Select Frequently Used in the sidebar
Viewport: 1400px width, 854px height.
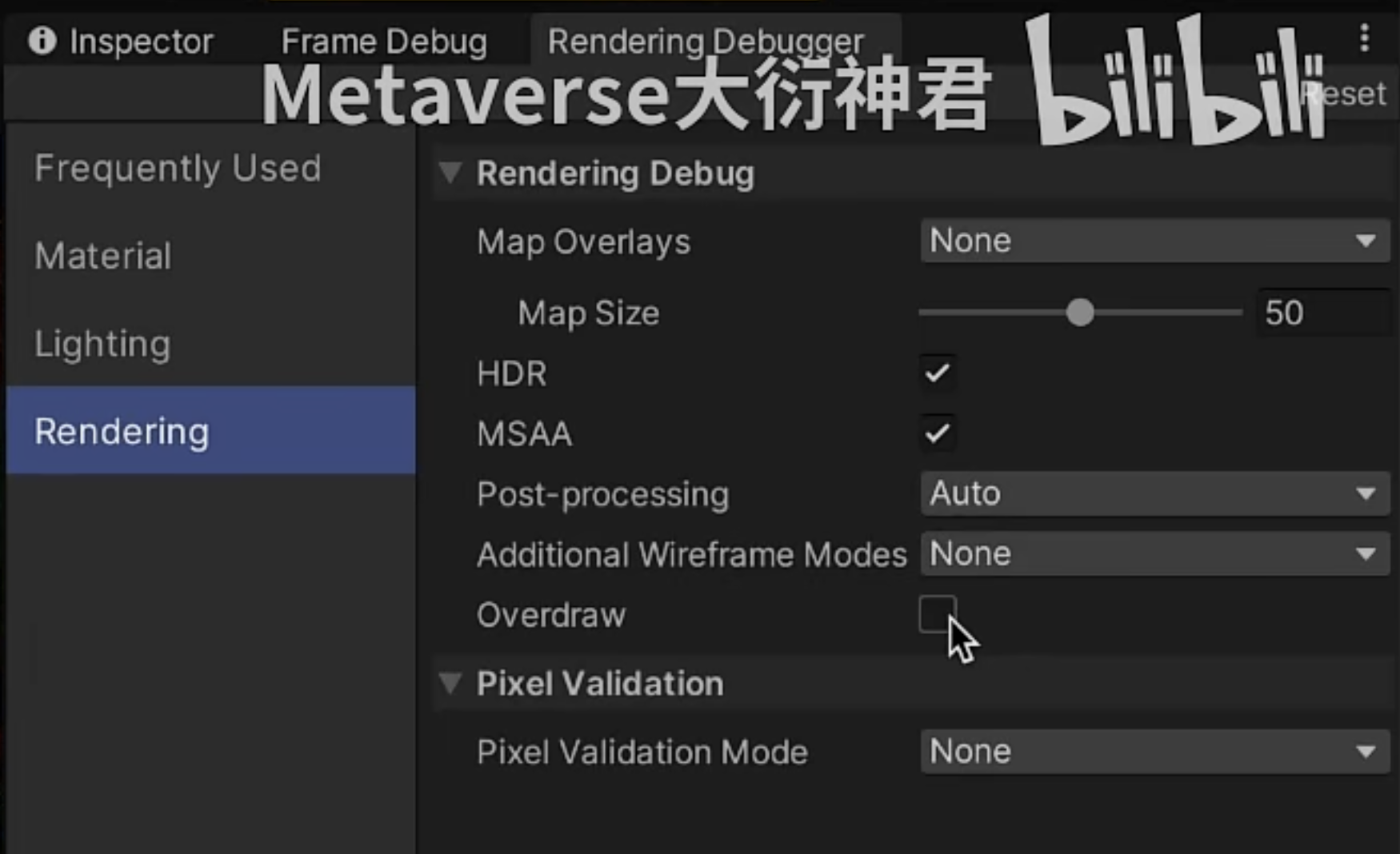[178, 169]
